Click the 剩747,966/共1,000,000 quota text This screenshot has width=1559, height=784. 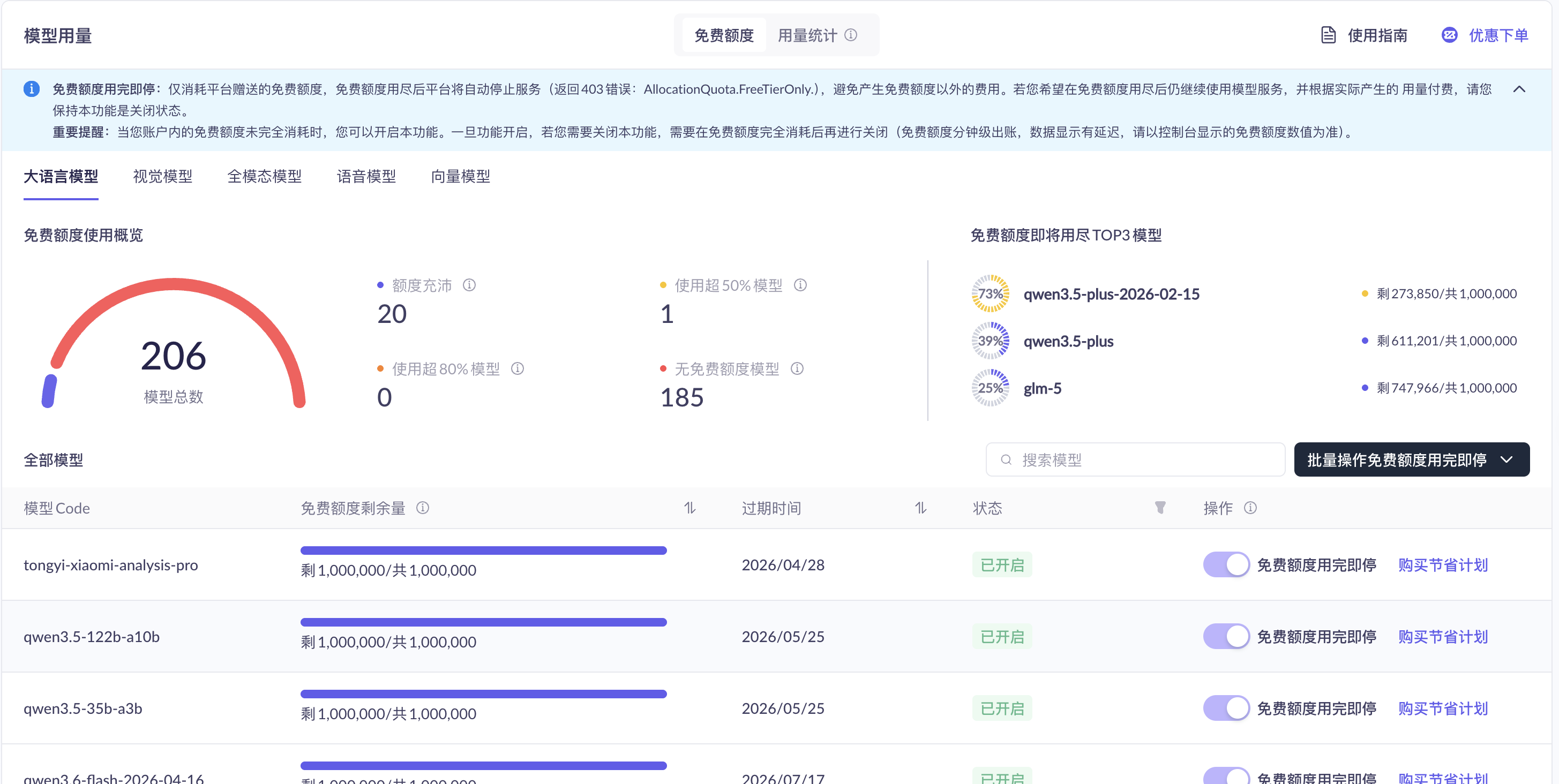click(1446, 388)
